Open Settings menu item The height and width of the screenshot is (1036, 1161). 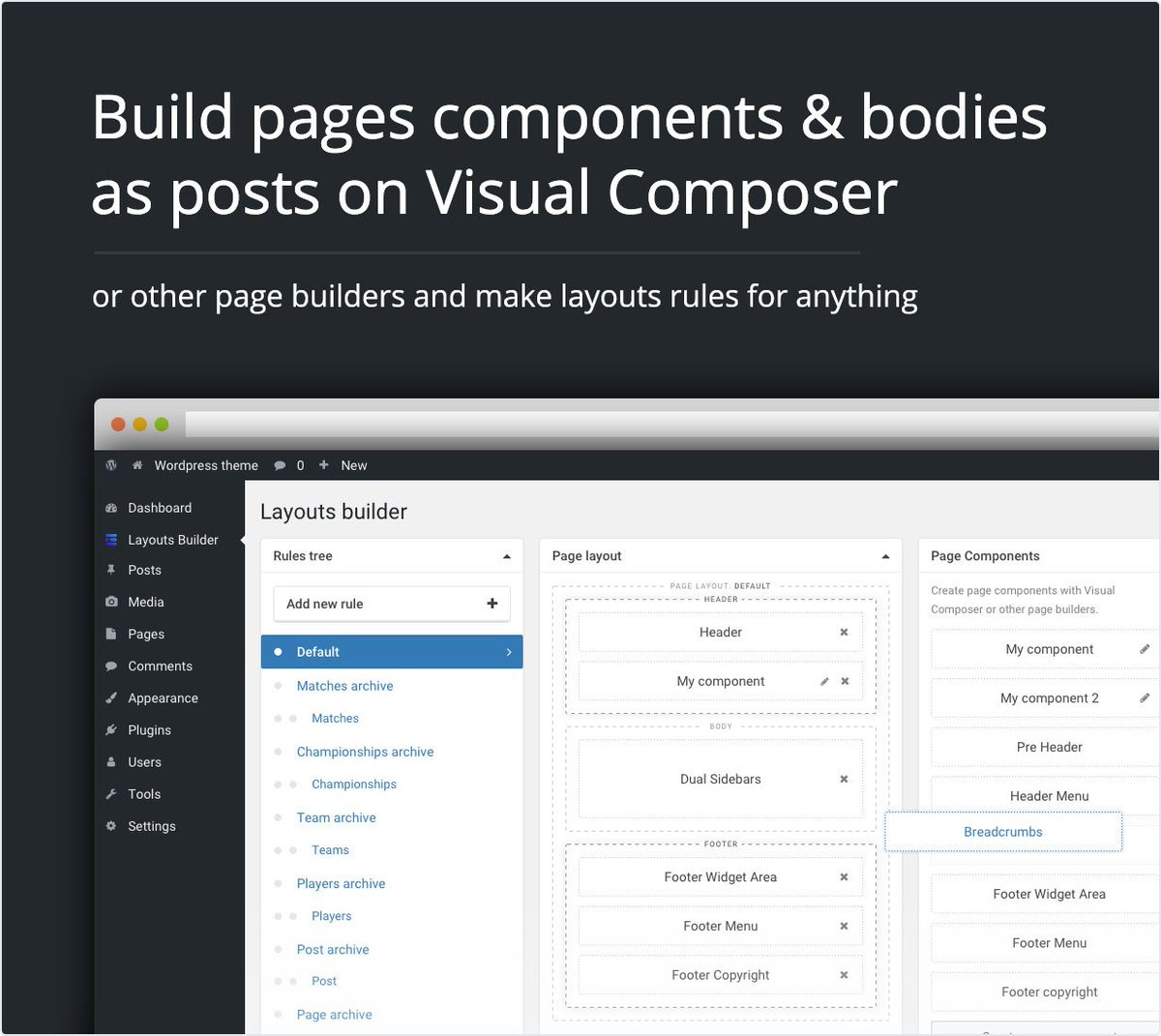click(x=152, y=826)
